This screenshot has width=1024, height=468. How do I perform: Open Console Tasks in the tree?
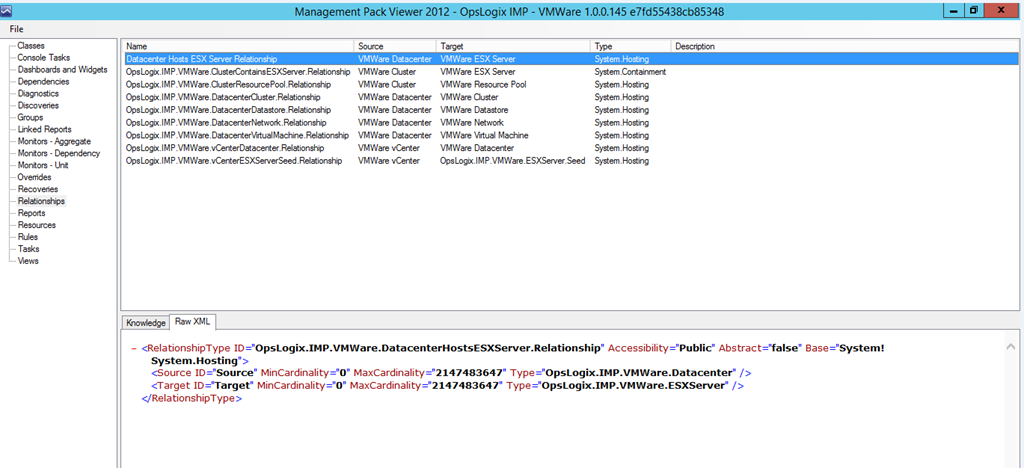tap(43, 58)
